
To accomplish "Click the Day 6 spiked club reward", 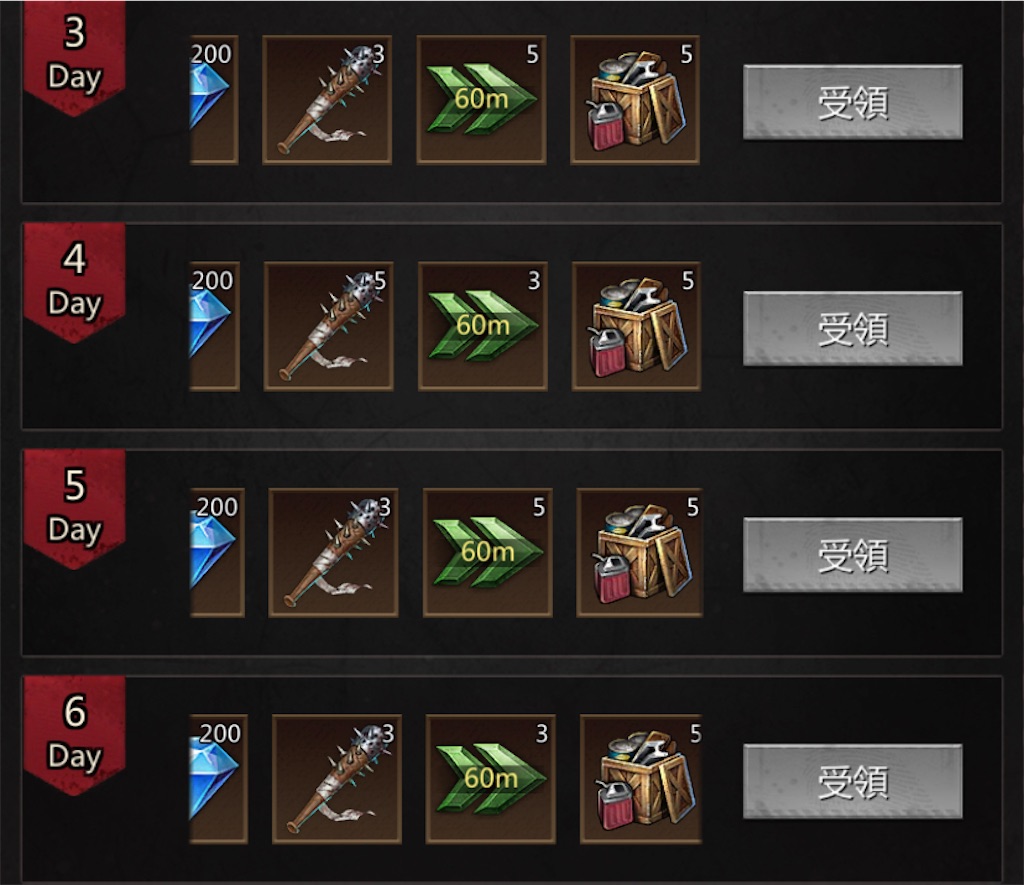I will 337,779.
